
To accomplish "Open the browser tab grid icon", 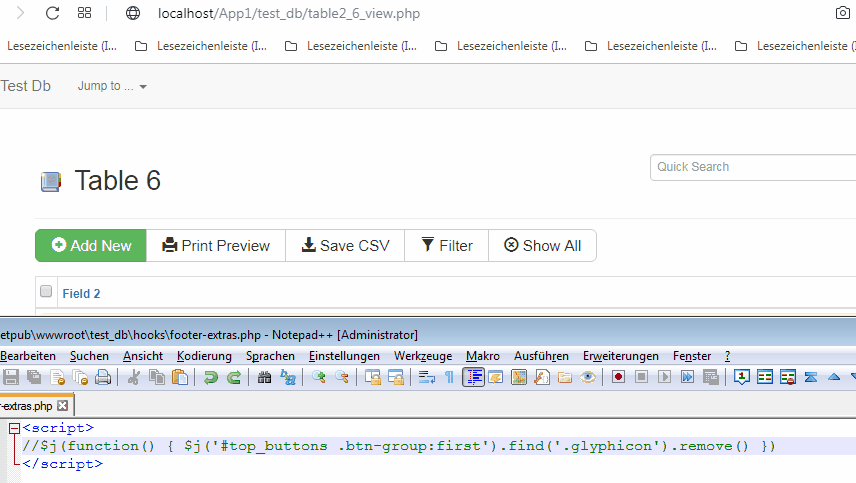I will pyautogui.click(x=85, y=13).
